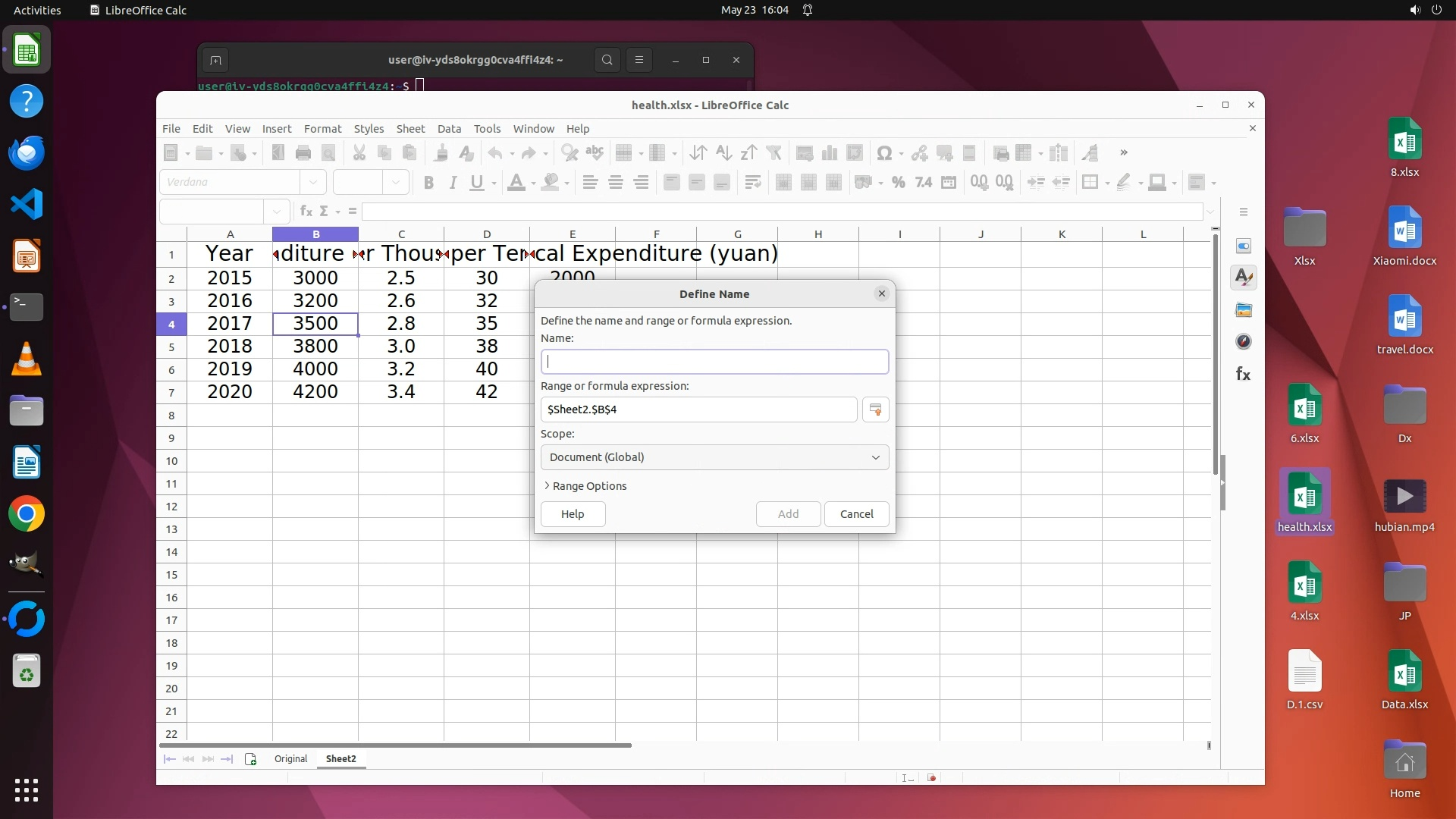This screenshot has height=819, width=1456.
Task: Click the range shrink button in the dialog
Action: coord(875,409)
